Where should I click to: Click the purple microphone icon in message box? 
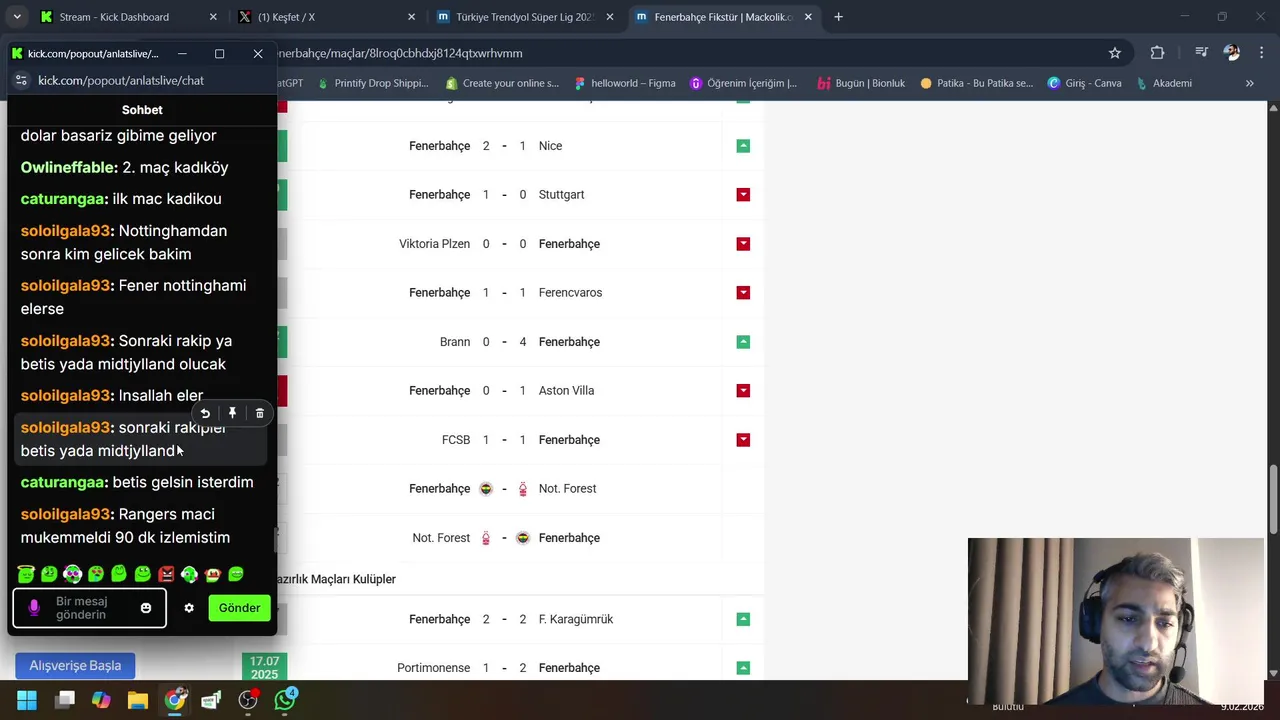pos(34,607)
